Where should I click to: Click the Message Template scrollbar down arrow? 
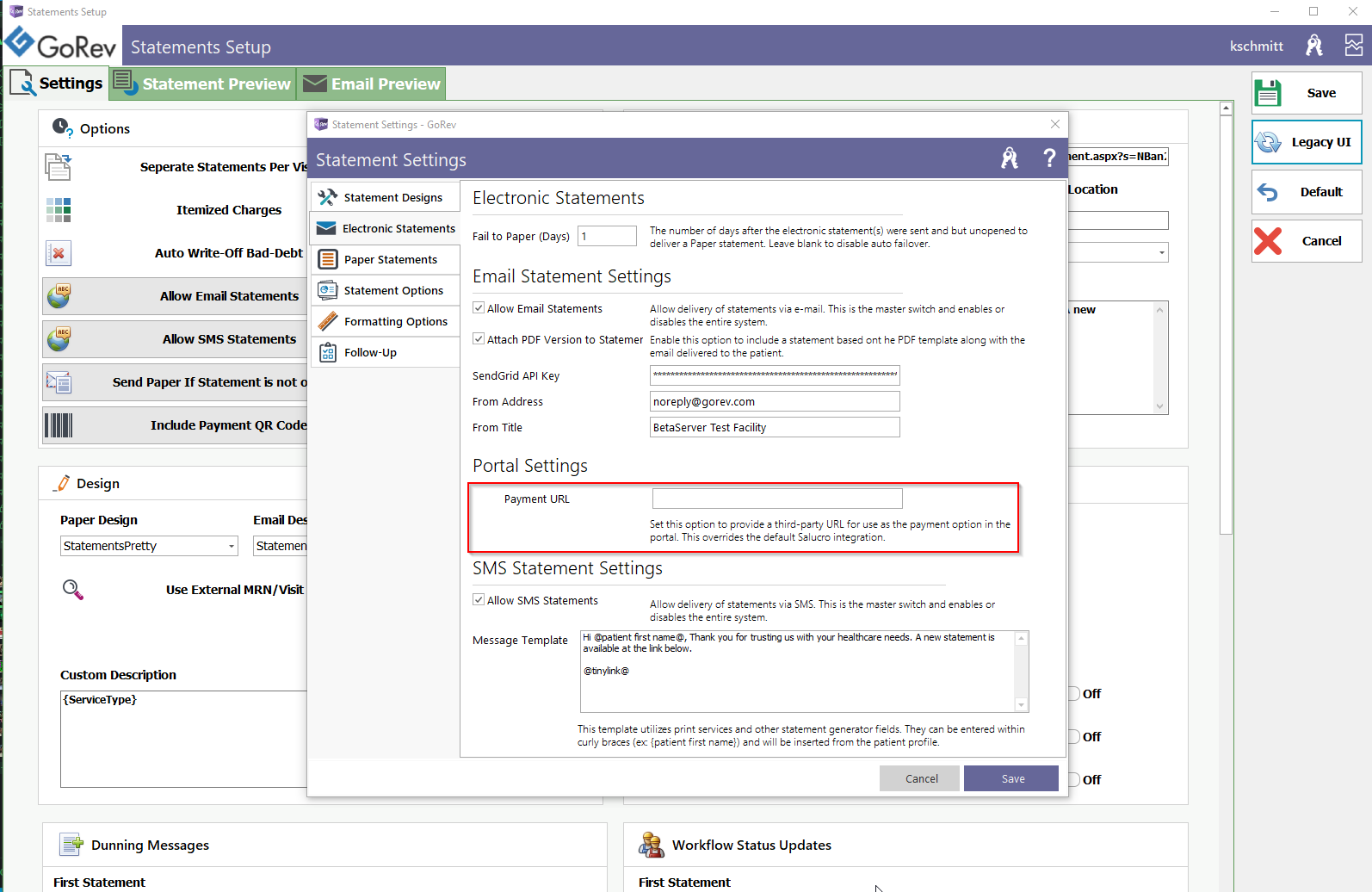point(1022,705)
